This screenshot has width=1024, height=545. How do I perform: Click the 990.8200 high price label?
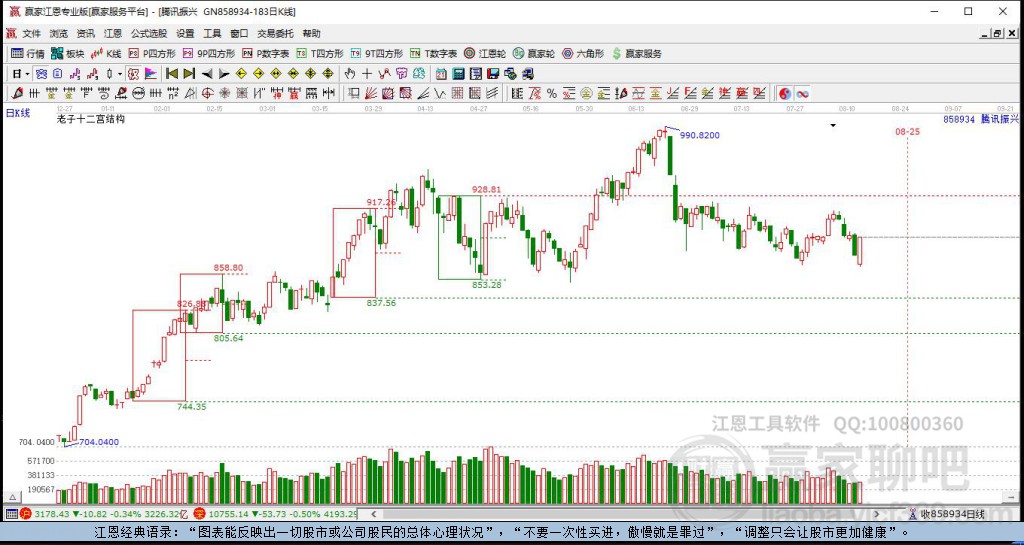tap(700, 135)
